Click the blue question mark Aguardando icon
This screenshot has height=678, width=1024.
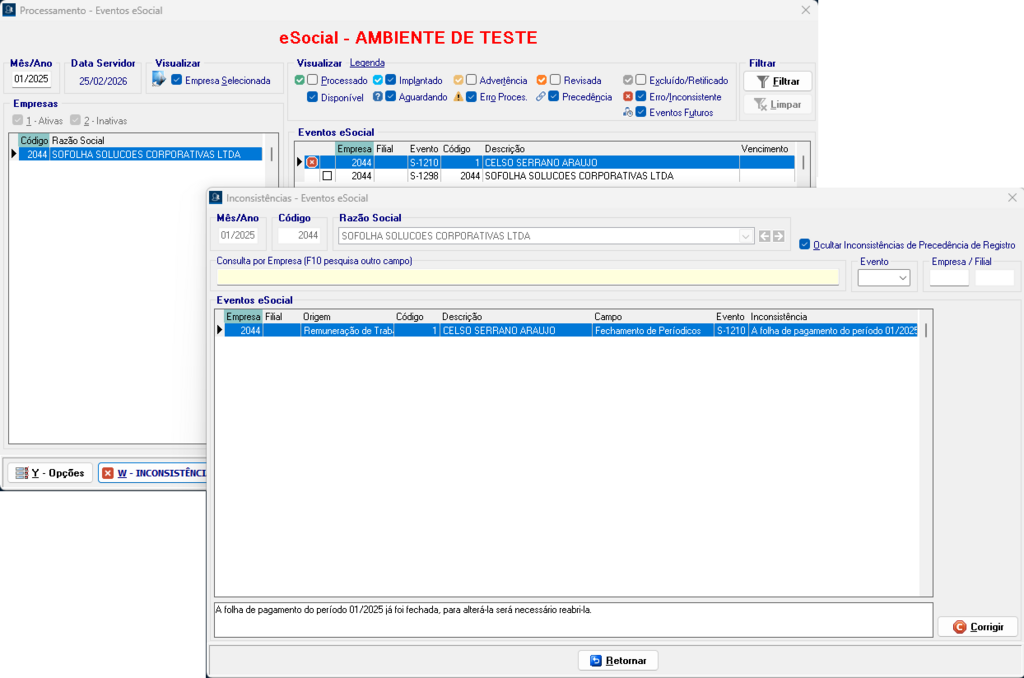378,97
